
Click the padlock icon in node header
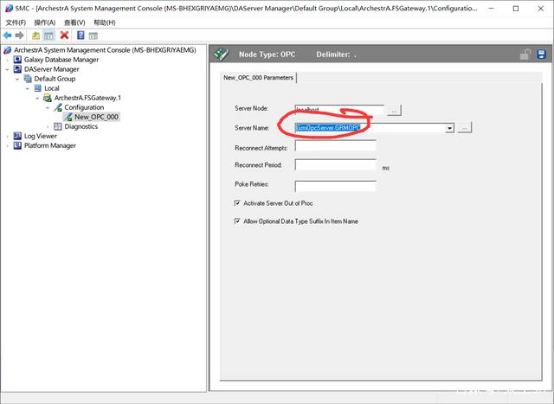[525, 54]
